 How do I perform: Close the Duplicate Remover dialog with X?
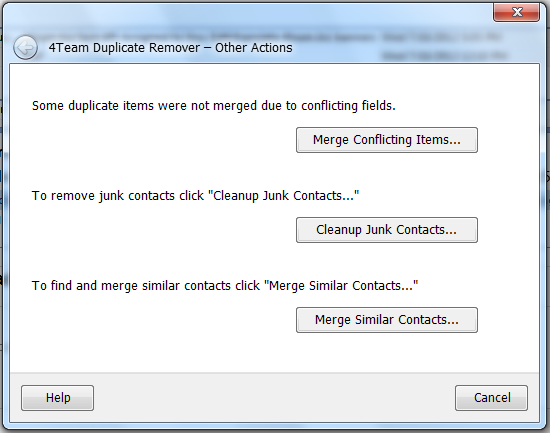point(516,12)
